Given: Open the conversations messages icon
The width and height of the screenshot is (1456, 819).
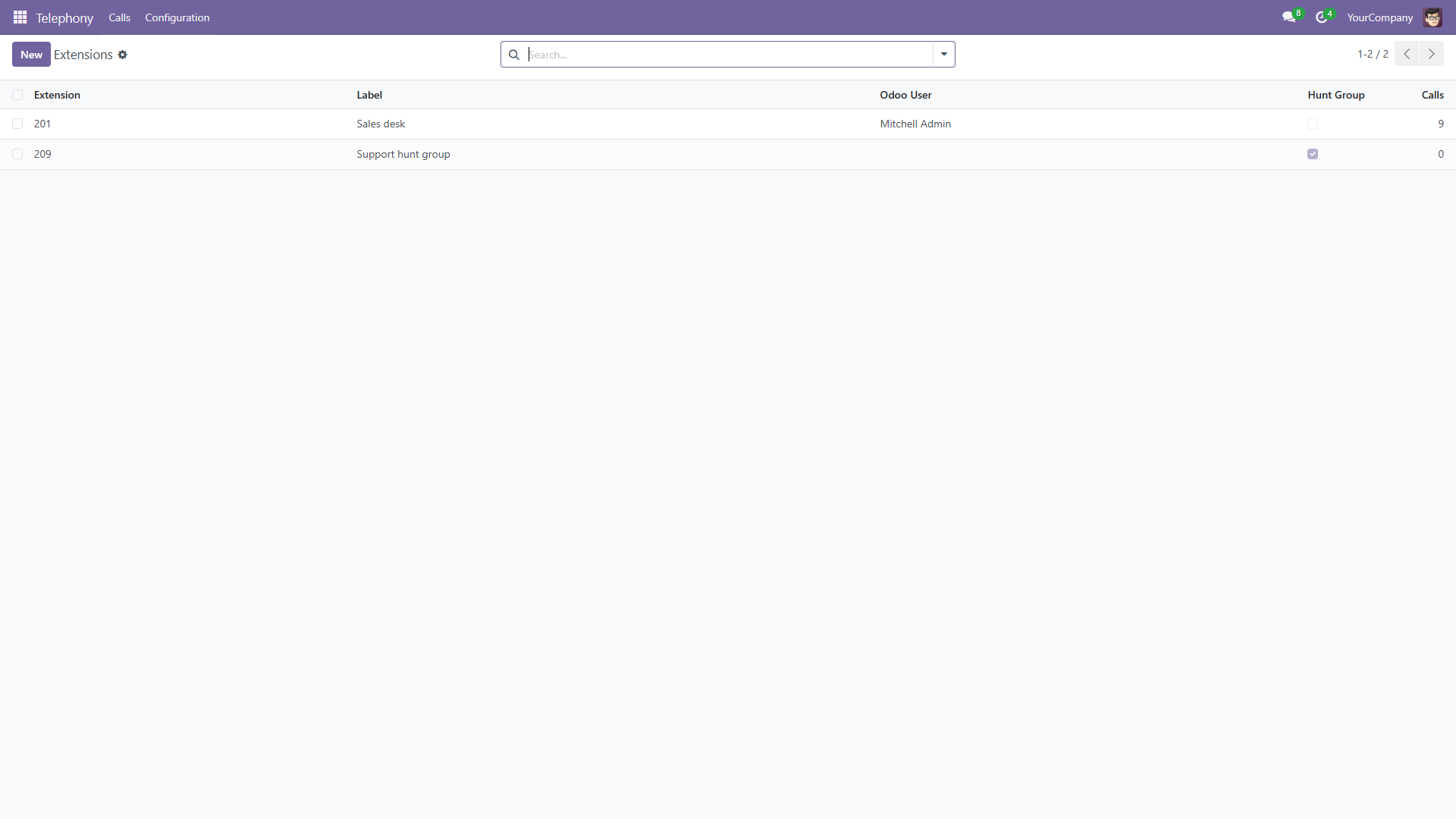Looking at the screenshot, I should 1288,17.
